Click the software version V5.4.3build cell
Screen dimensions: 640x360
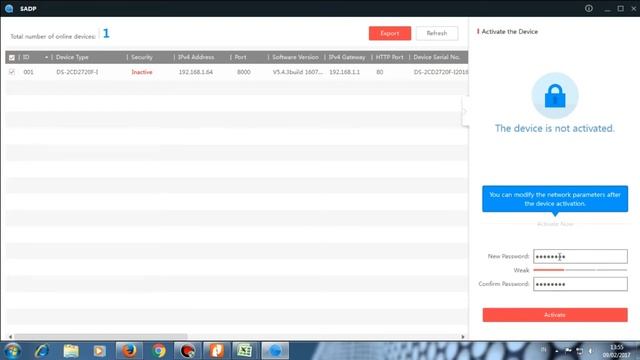point(298,72)
